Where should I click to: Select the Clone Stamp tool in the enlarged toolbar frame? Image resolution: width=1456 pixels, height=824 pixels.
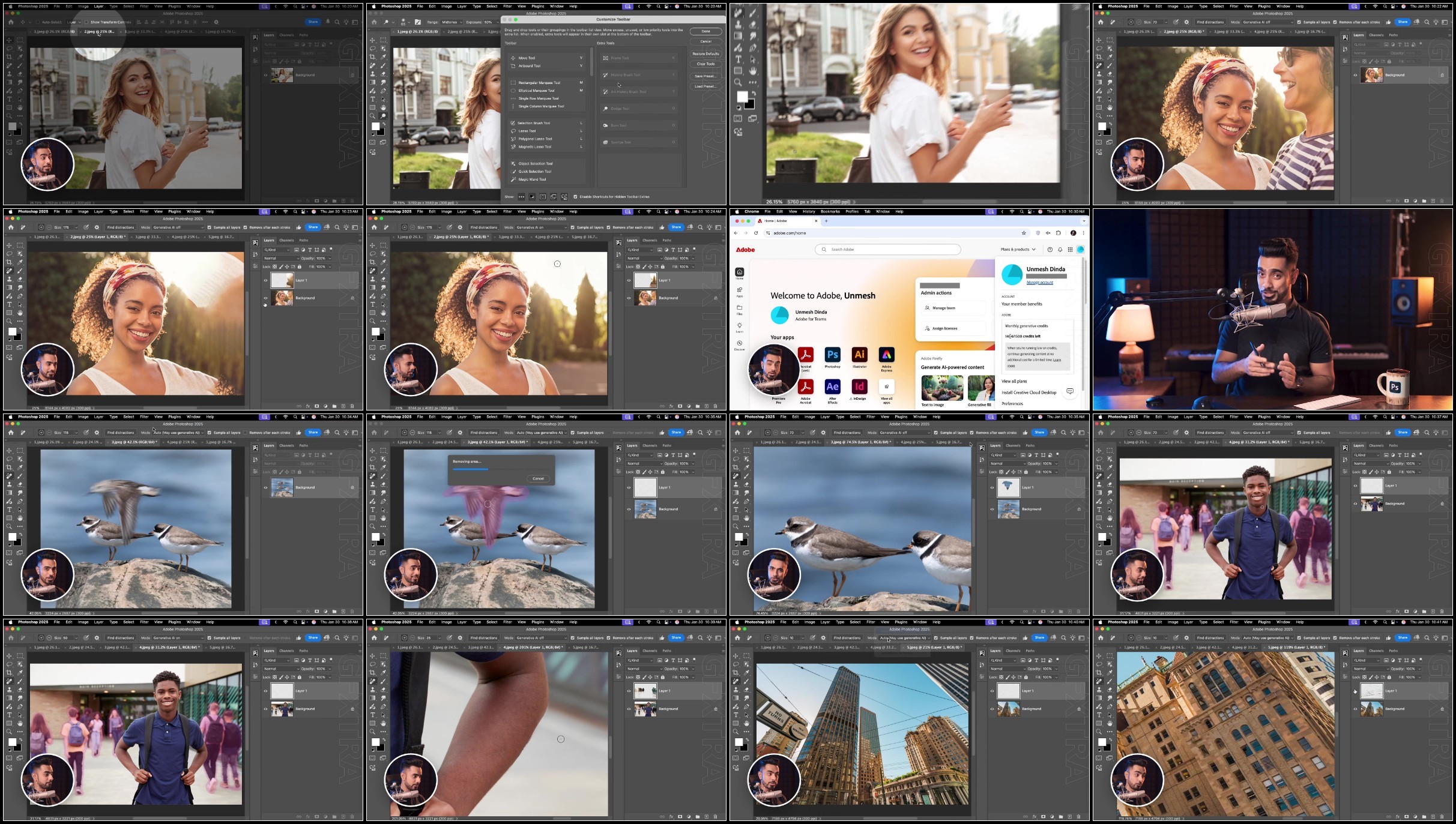[x=738, y=25]
